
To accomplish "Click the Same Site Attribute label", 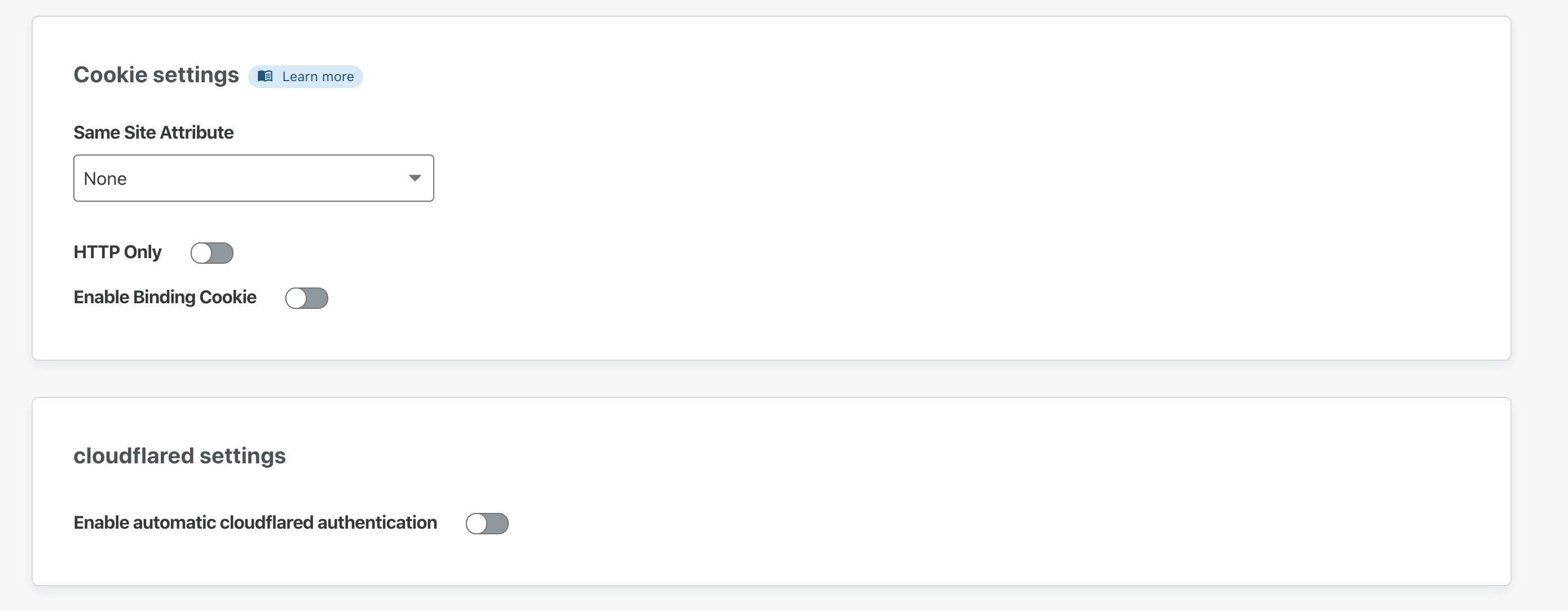I will click(153, 132).
